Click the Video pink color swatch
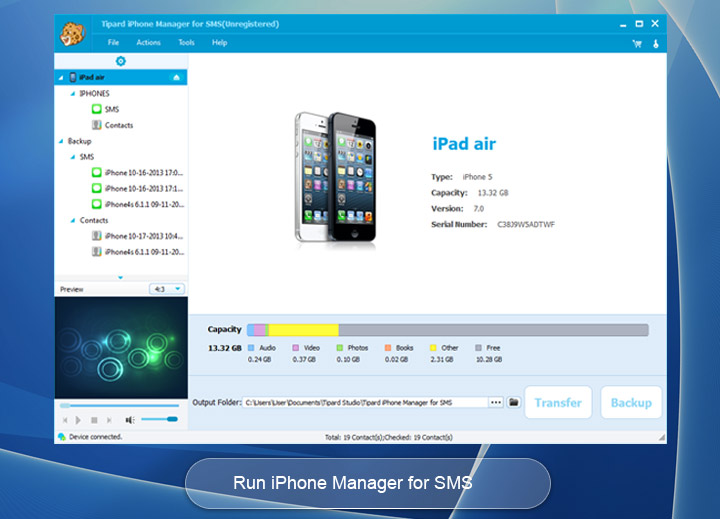This screenshot has width=720, height=519. click(296, 348)
